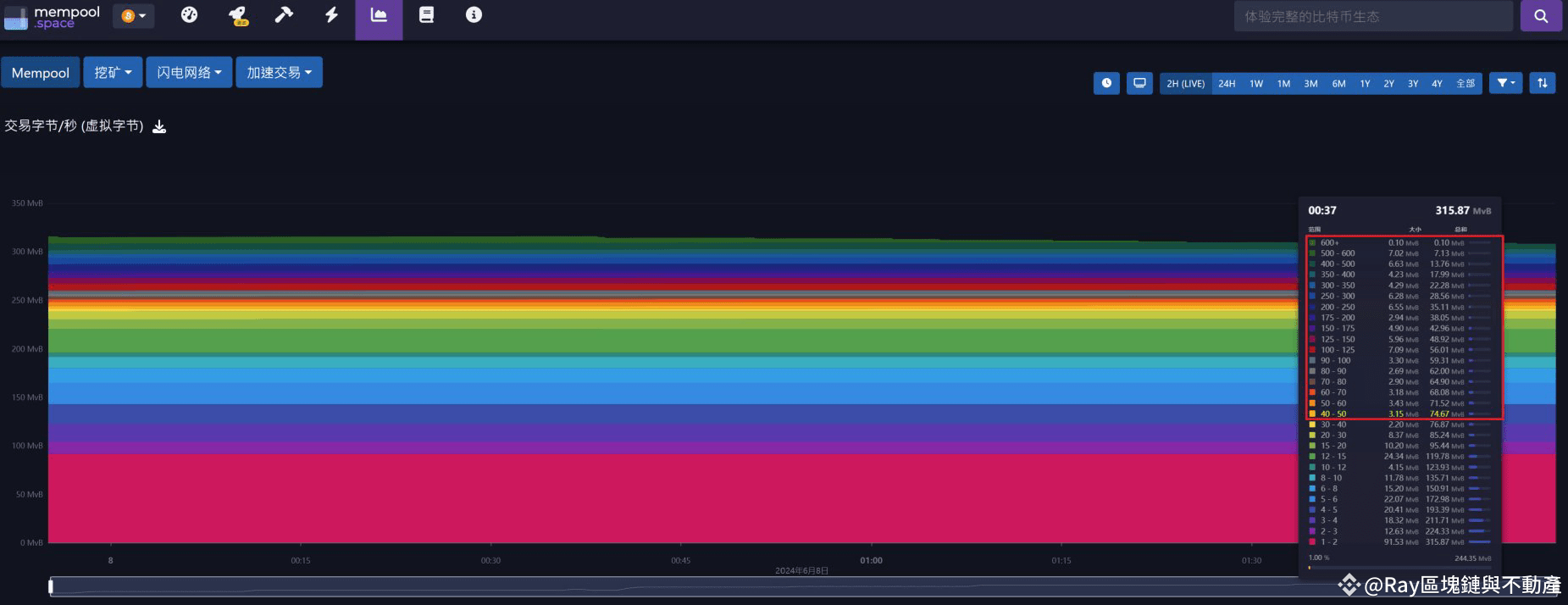This screenshot has height=605, width=1568.
Task: Open the Bitcoin network selector dropdown
Action: [134, 16]
